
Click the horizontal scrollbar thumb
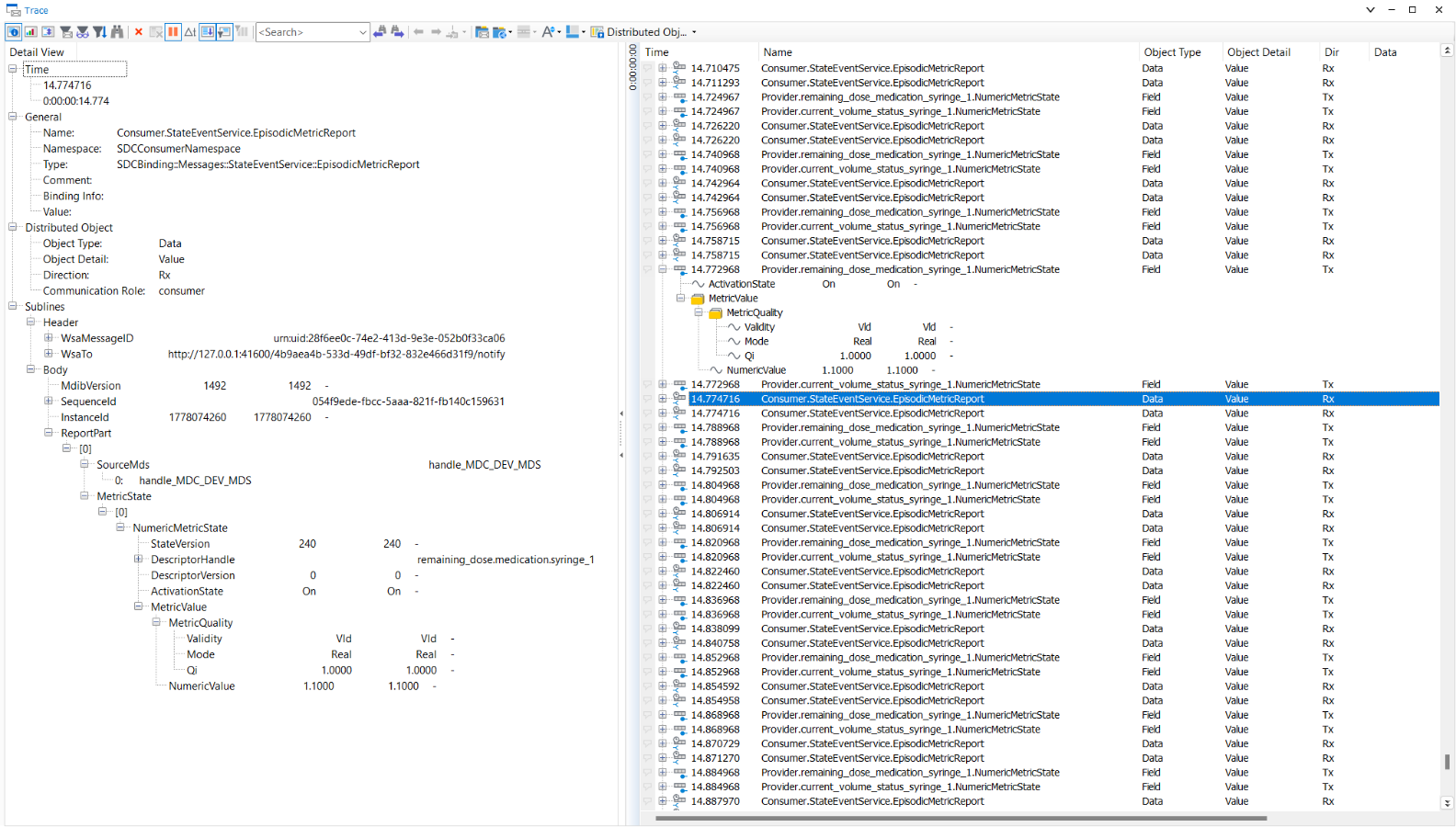[x=961, y=817]
